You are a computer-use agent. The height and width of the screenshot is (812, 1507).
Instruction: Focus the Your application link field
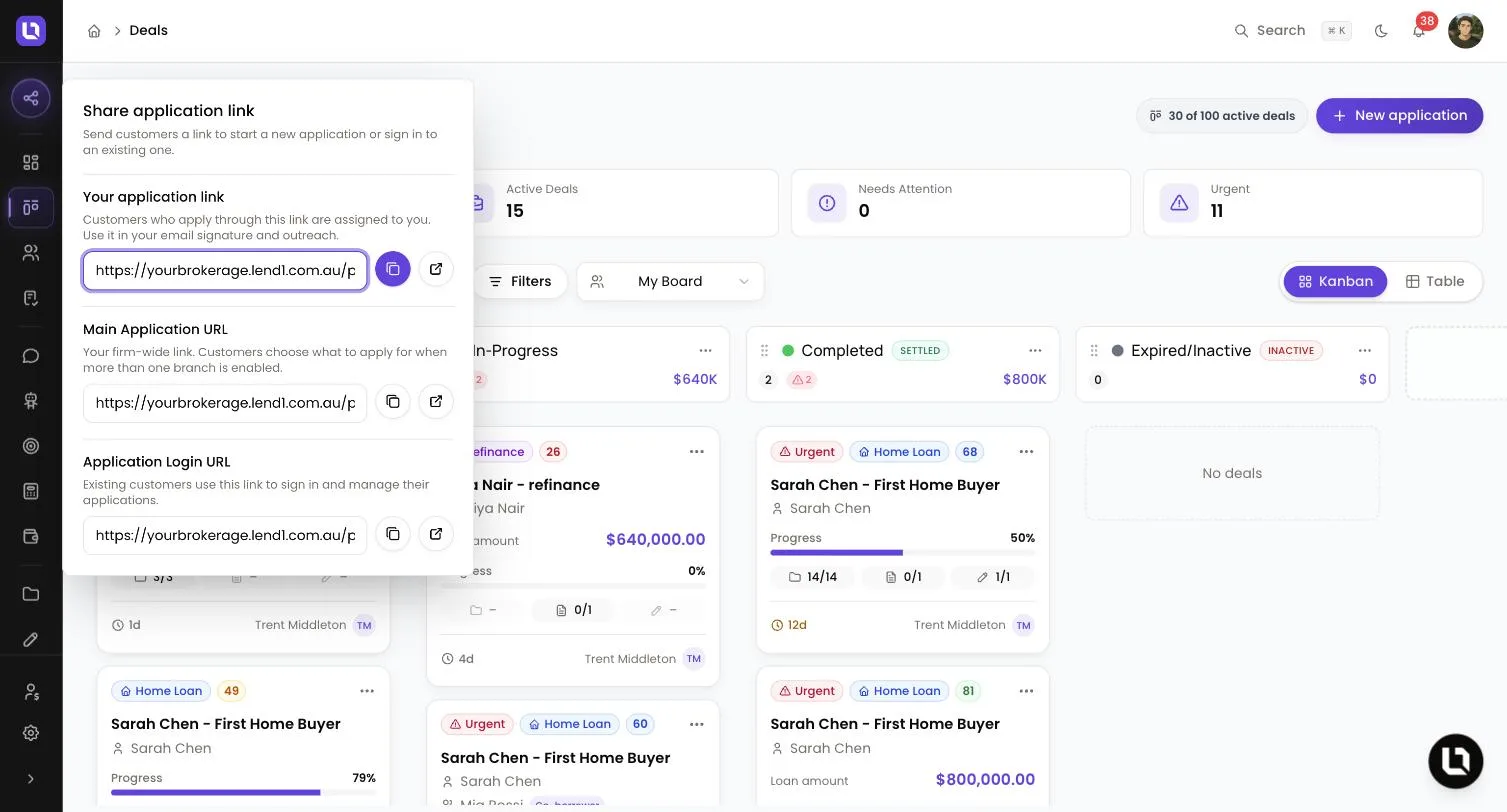pos(225,270)
